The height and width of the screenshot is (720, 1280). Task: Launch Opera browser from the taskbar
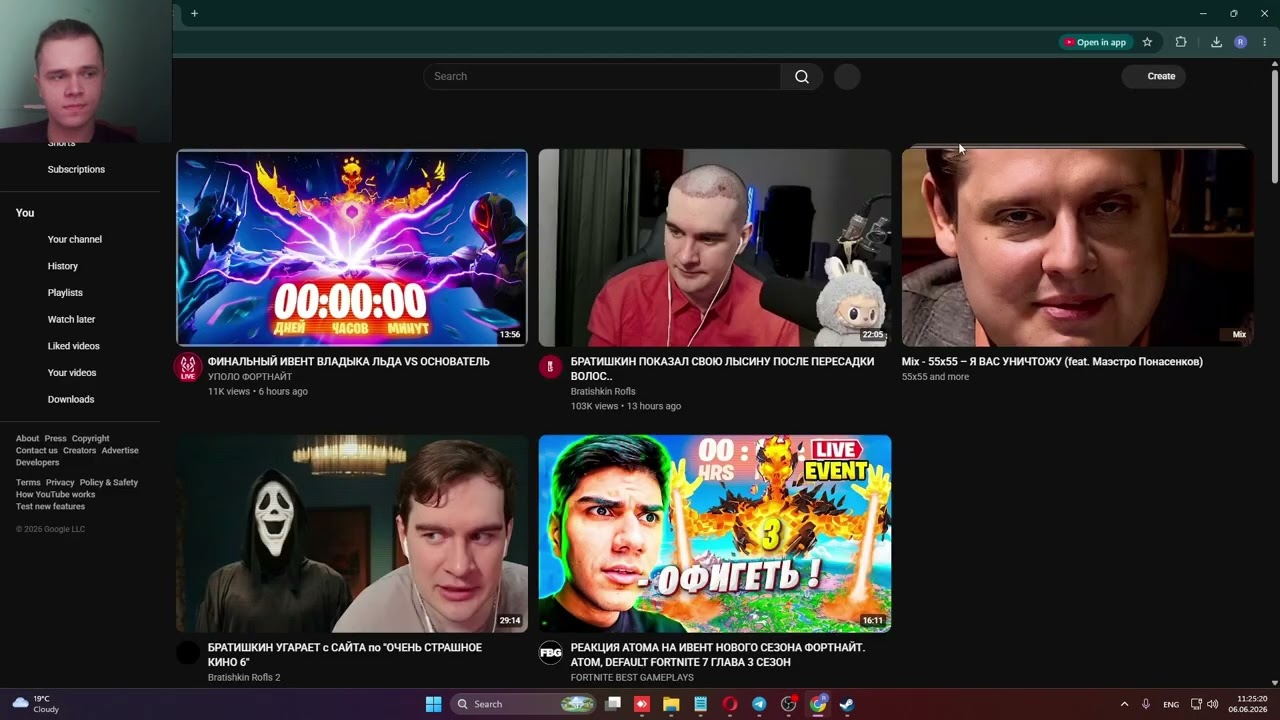730,704
